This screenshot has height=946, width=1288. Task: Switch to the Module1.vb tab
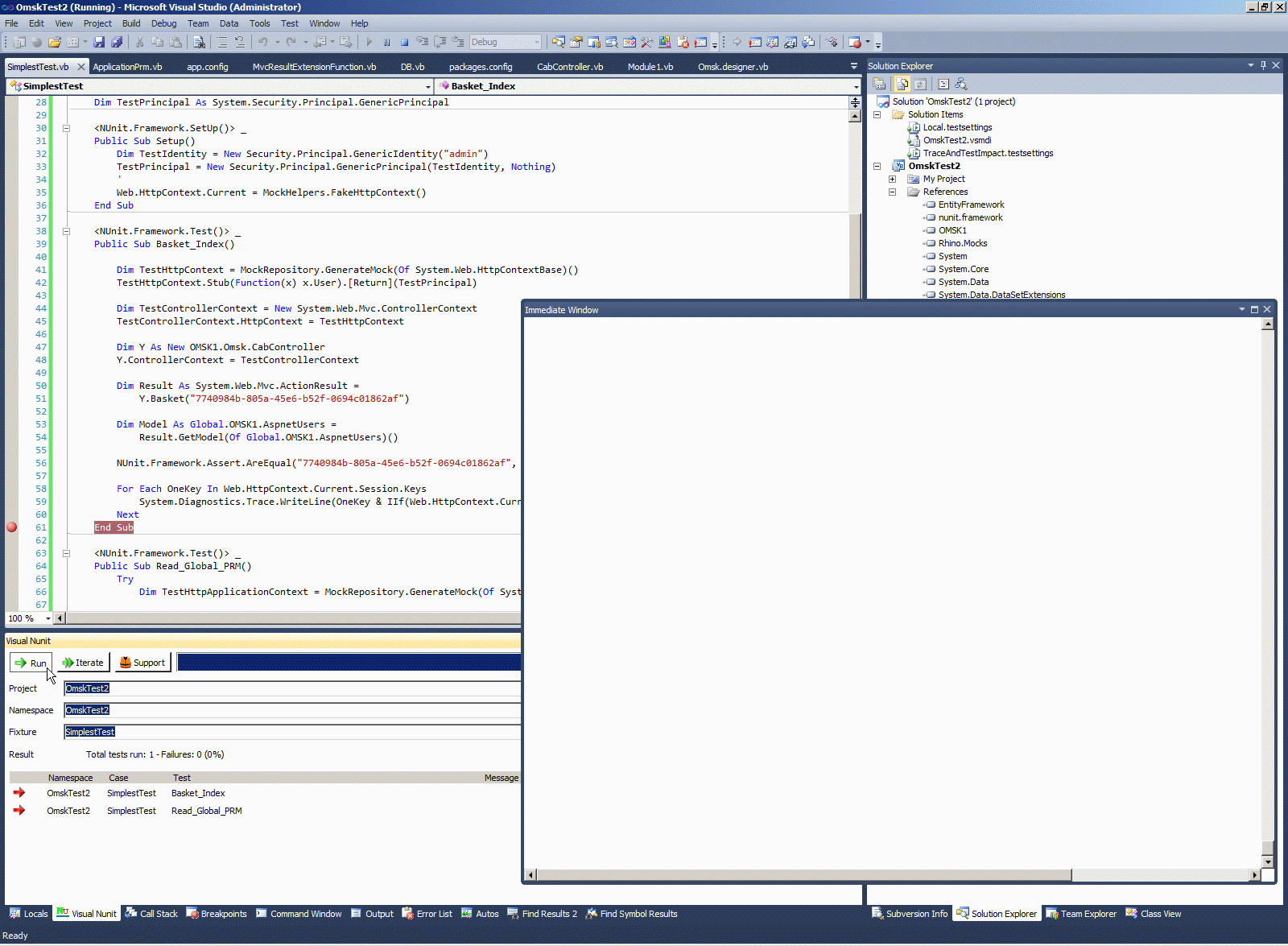(650, 67)
